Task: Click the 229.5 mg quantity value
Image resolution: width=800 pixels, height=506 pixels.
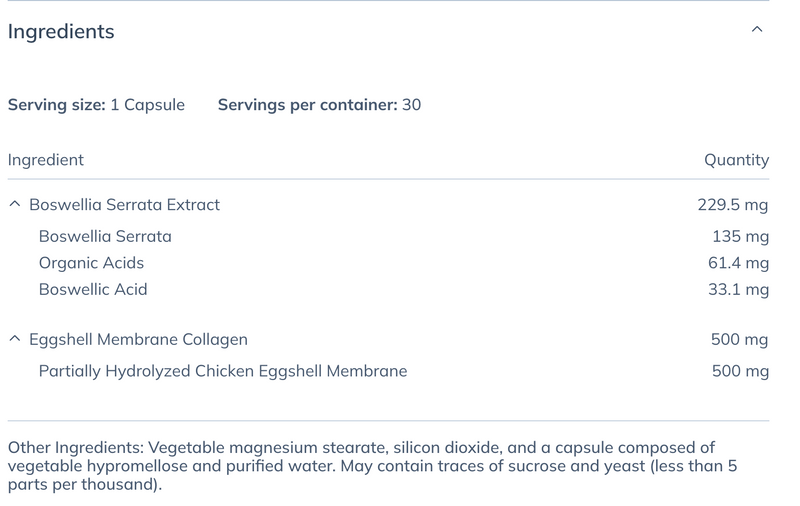Action: click(733, 205)
